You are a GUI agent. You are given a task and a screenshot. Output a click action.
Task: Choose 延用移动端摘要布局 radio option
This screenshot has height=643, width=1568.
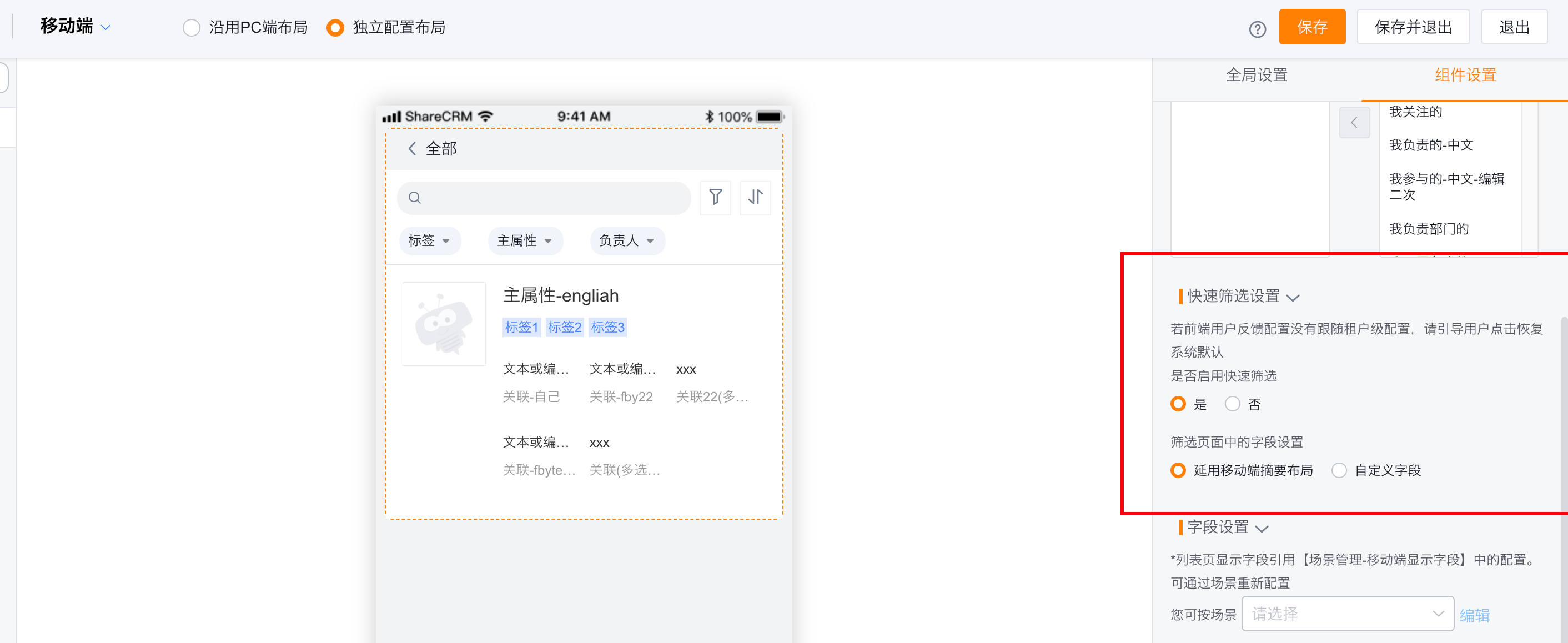coord(1178,470)
